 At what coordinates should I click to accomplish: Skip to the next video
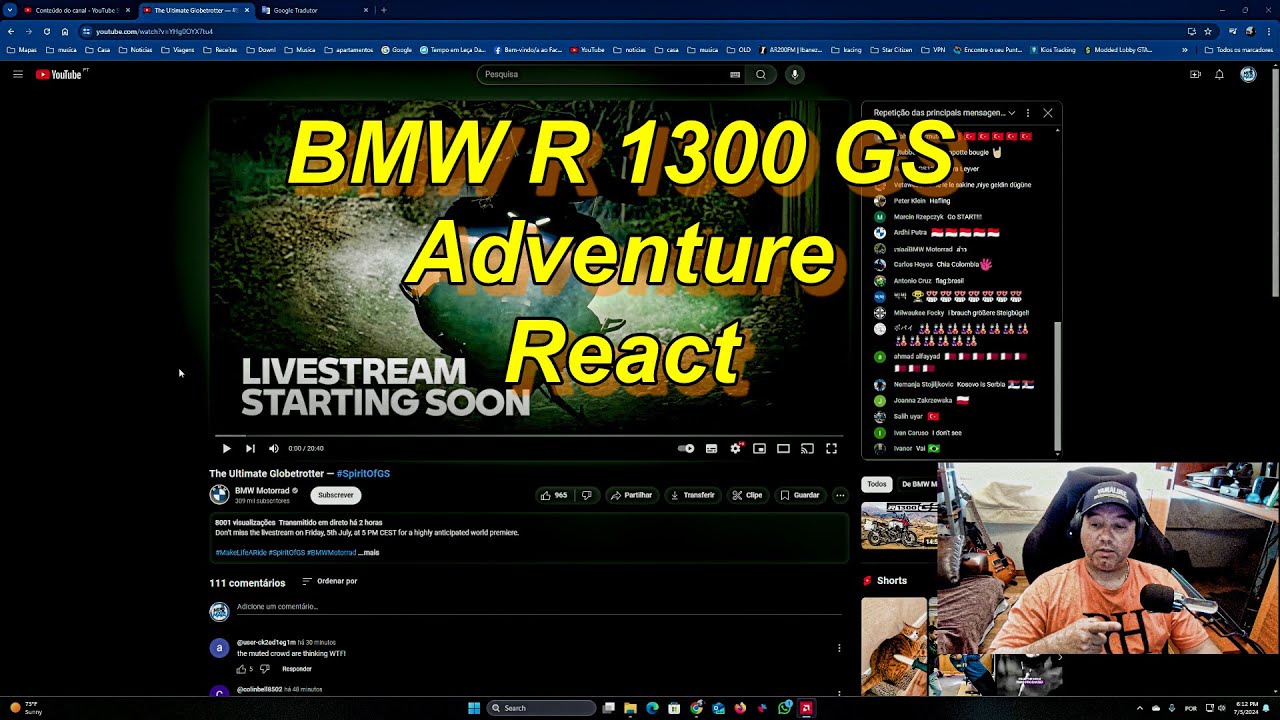(250, 448)
